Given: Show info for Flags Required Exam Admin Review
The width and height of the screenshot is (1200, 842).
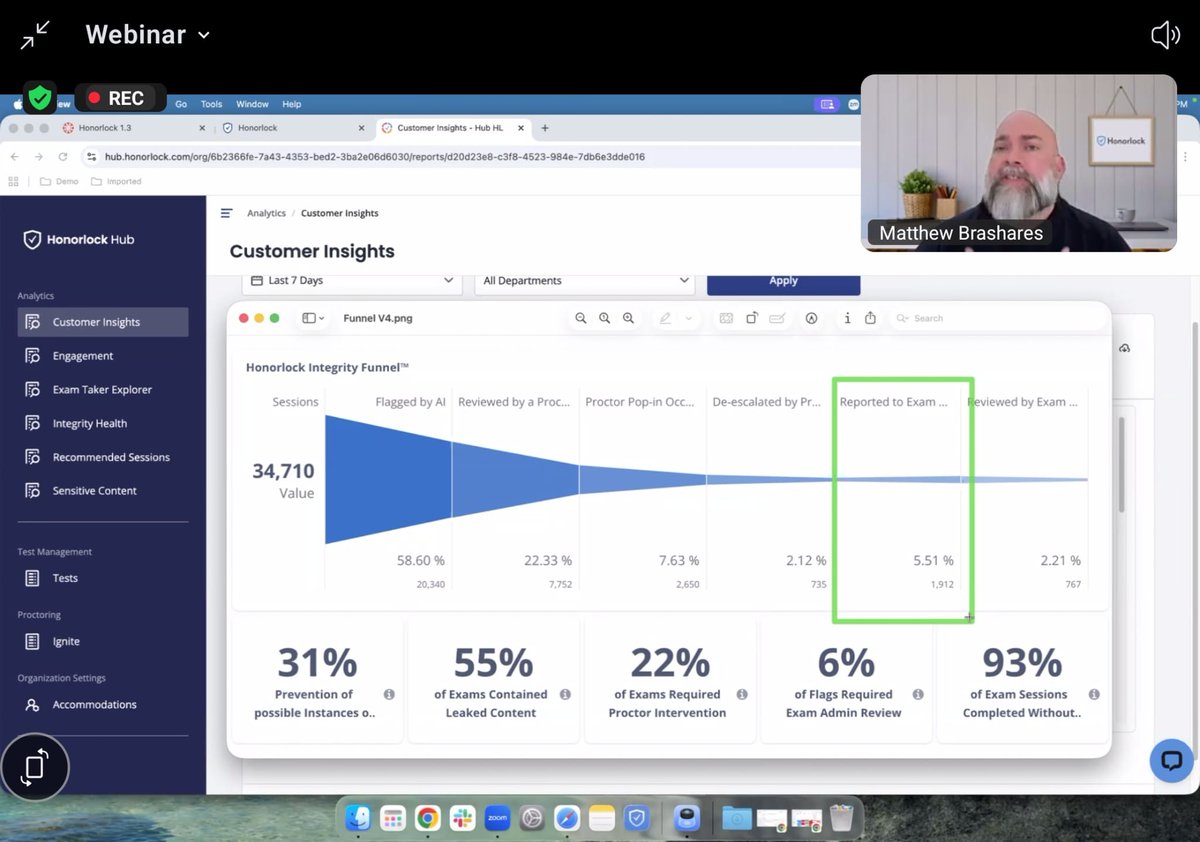Looking at the screenshot, I should pyautogui.click(x=918, y=694).
